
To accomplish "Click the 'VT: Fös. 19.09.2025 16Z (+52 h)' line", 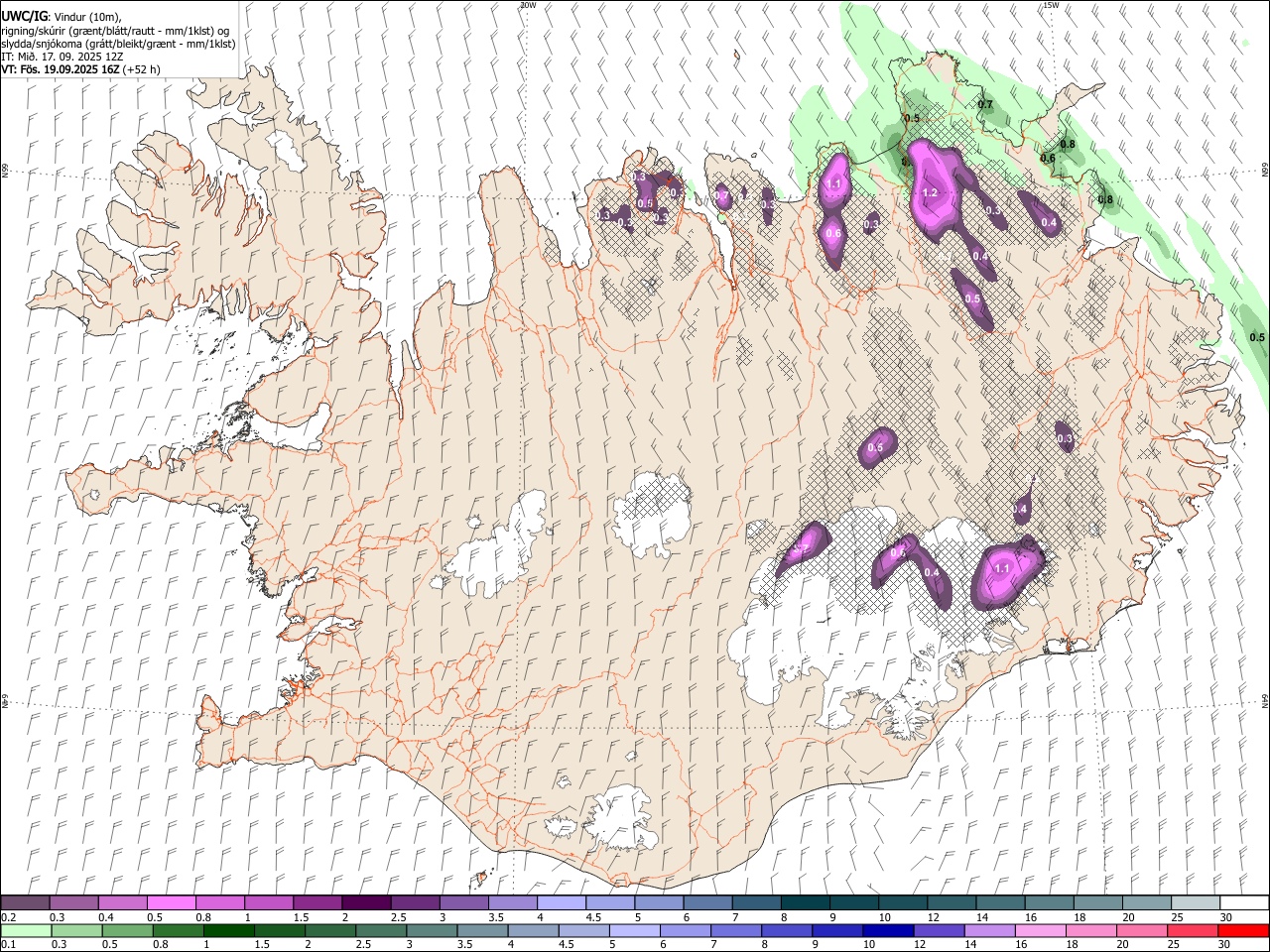I will tap(80, 69).
